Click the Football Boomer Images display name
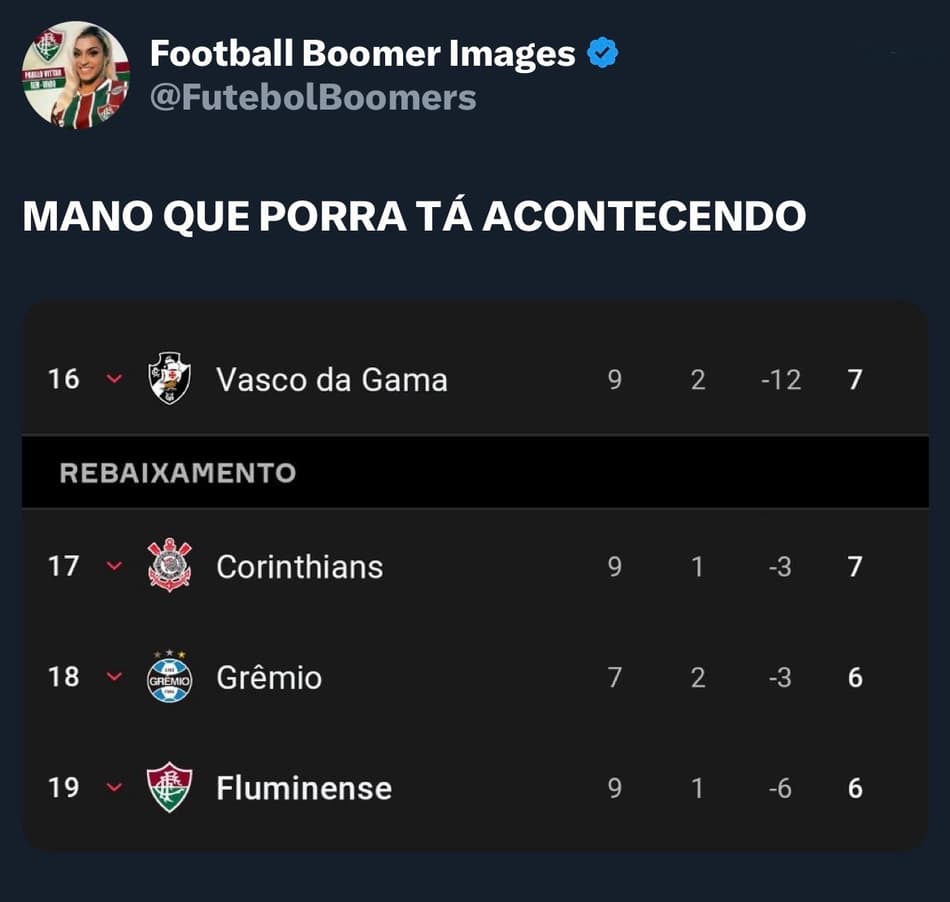Image resolution: width=950 pixels, height=902 pixels. (362, 53)
